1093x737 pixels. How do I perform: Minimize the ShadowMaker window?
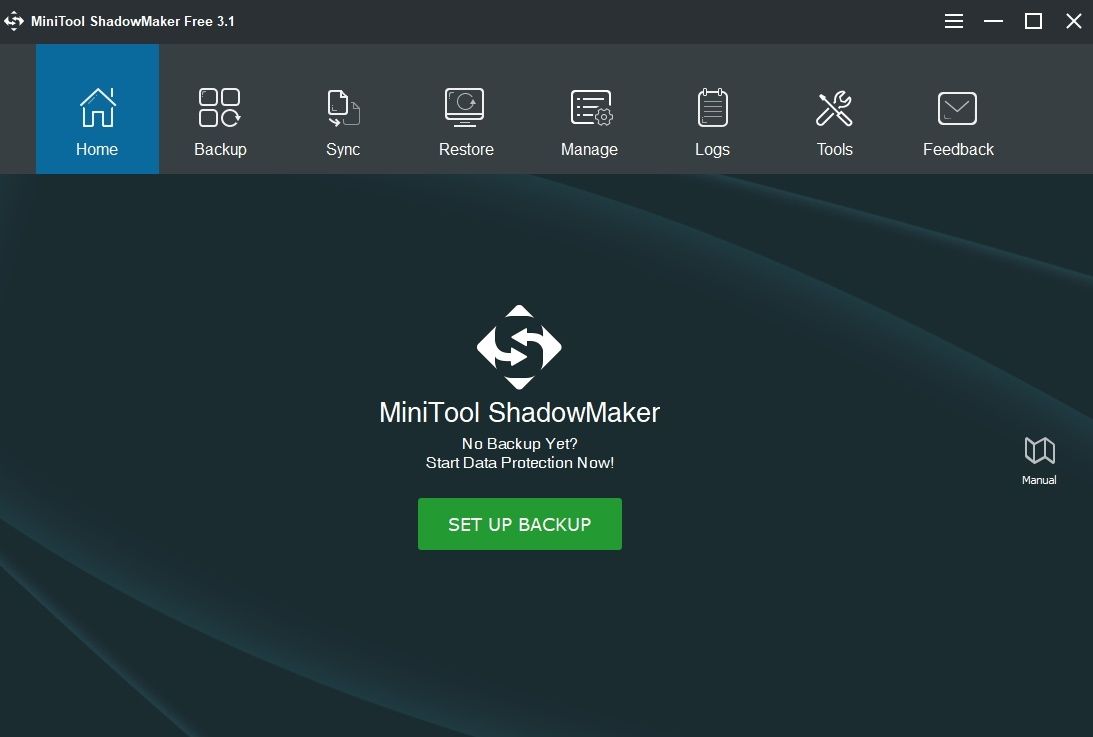pos(993,21)
